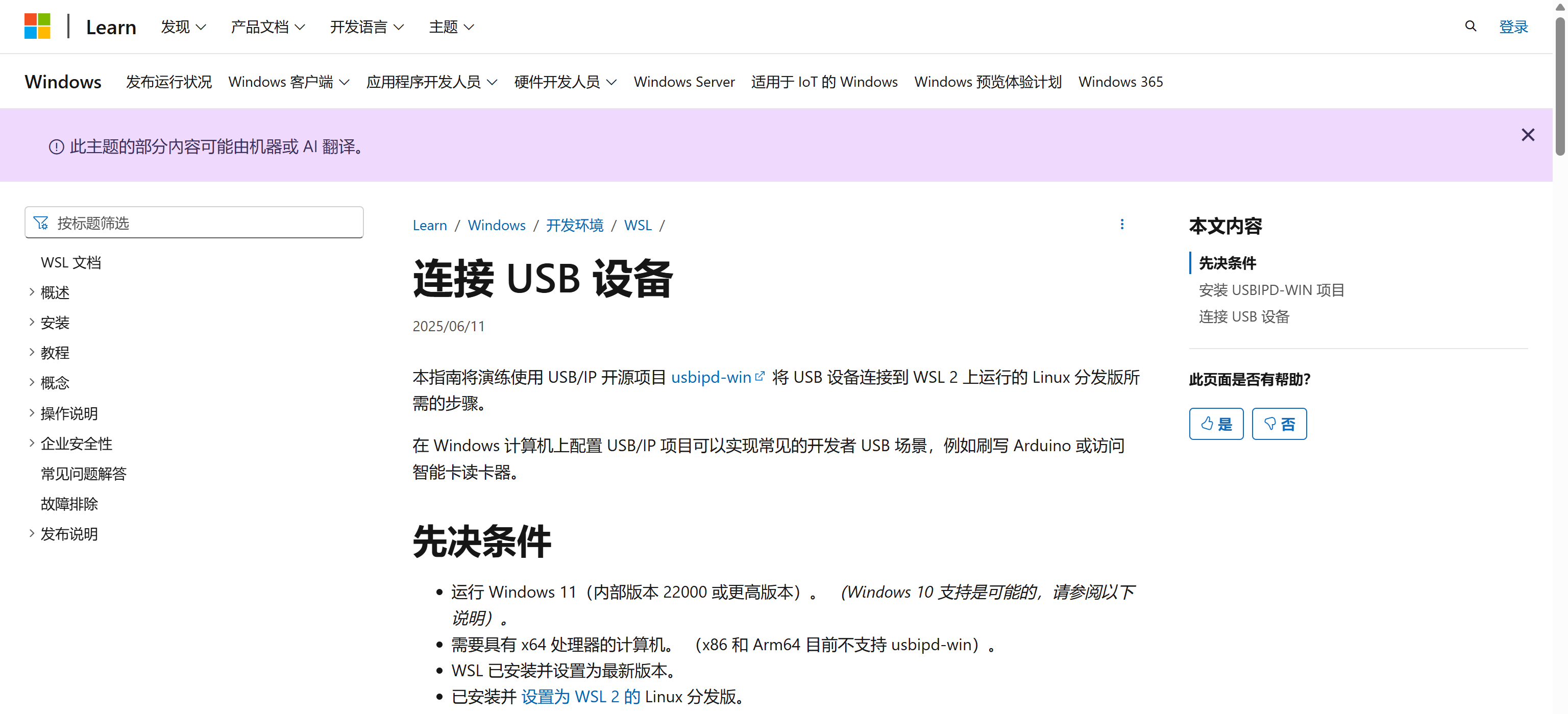Open the usbipd-win link

[x=712, y=377]
